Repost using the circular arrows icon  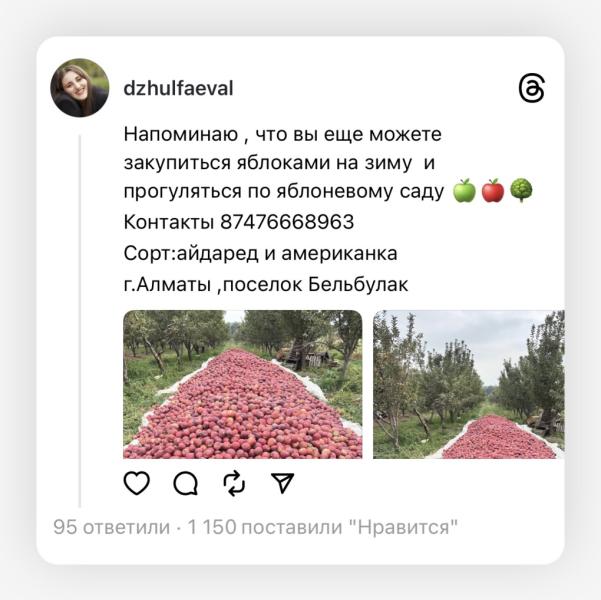click(234, 483)
